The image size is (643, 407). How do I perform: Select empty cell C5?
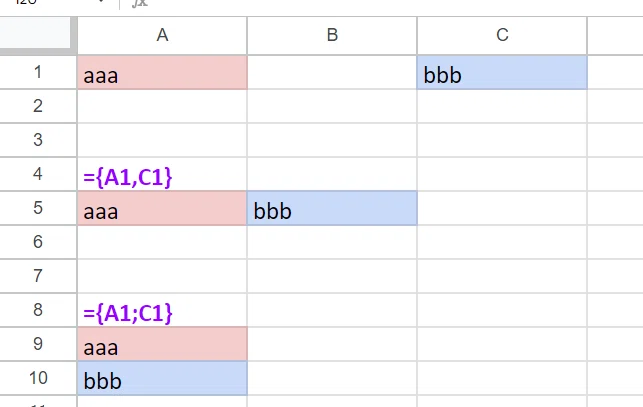coord(502,208)
